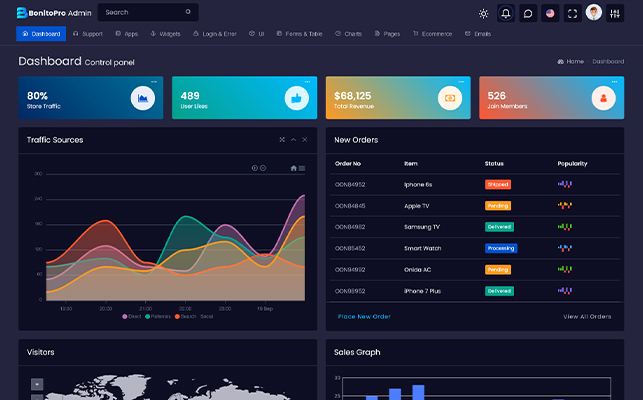Open the Pages menu

pos(387,34)
